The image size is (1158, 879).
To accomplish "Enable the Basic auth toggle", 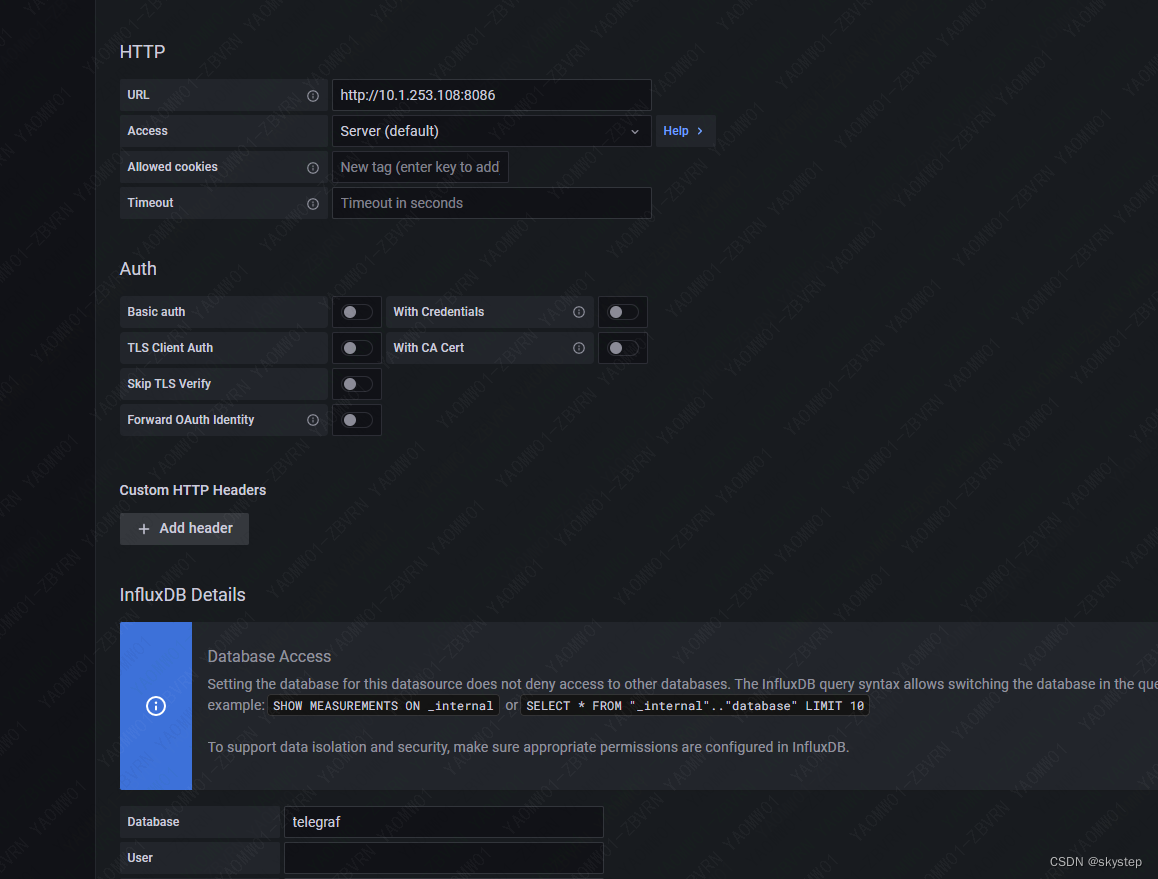I will point(357,312).
